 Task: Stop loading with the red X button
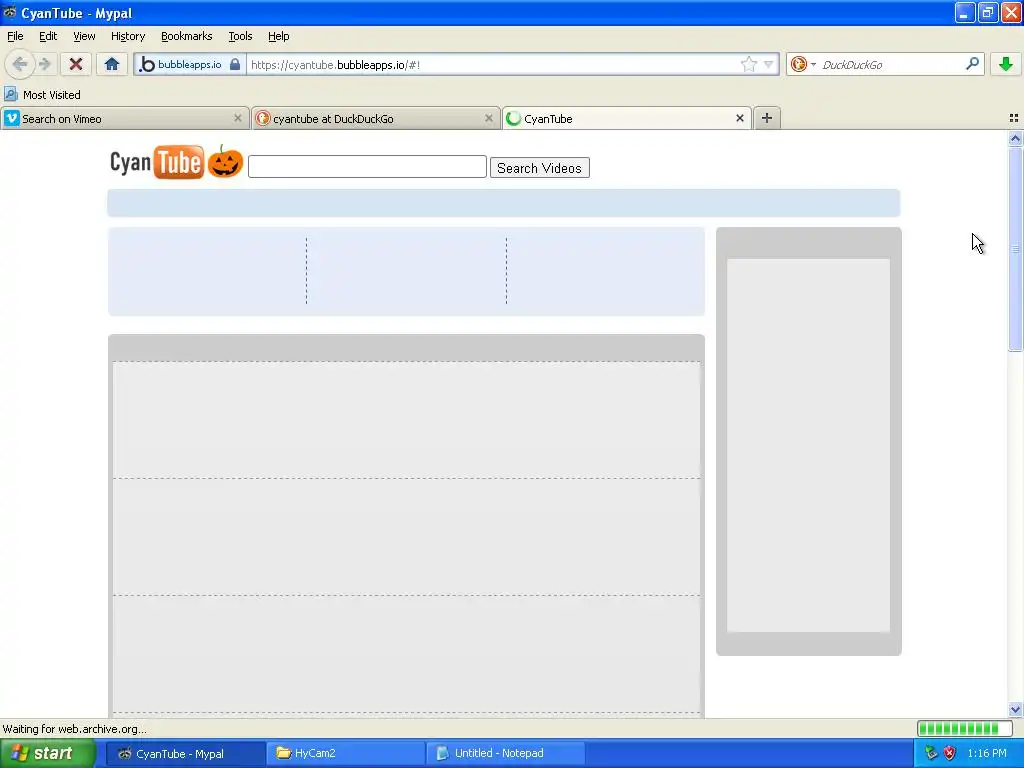[x=76, y=64]
